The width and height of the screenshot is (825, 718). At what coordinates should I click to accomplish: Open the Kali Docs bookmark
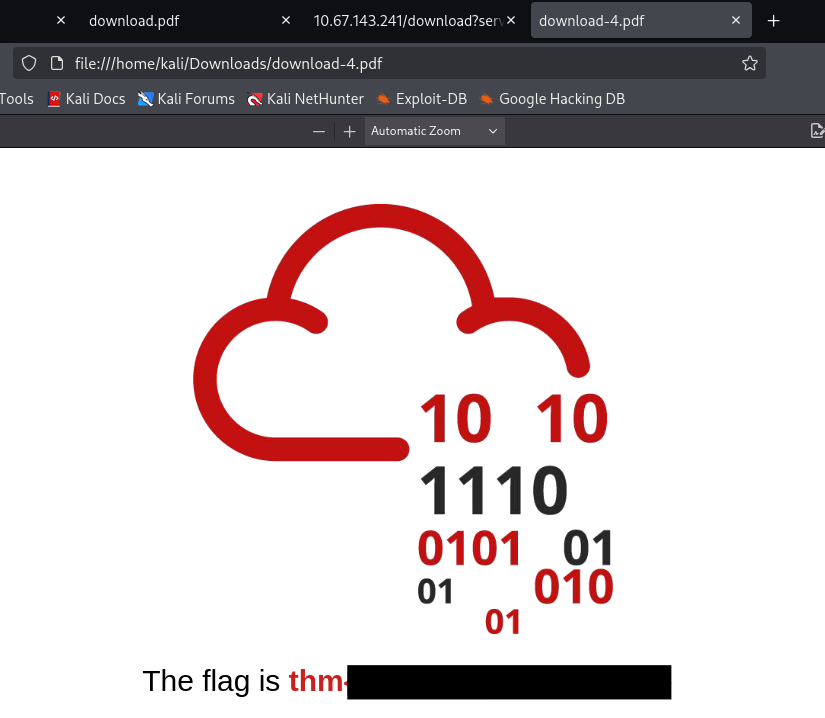(x=86, y=99)
